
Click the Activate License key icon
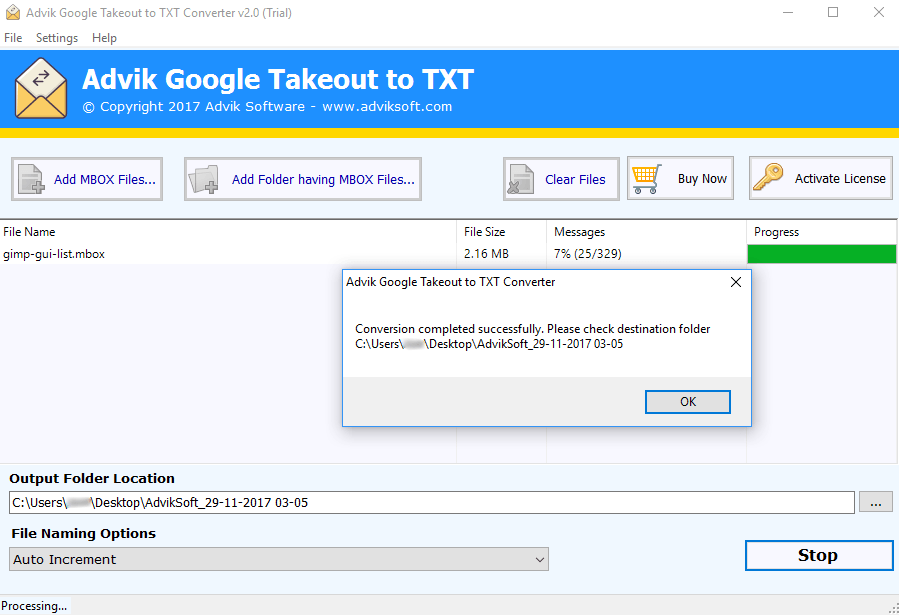(768, 178)
